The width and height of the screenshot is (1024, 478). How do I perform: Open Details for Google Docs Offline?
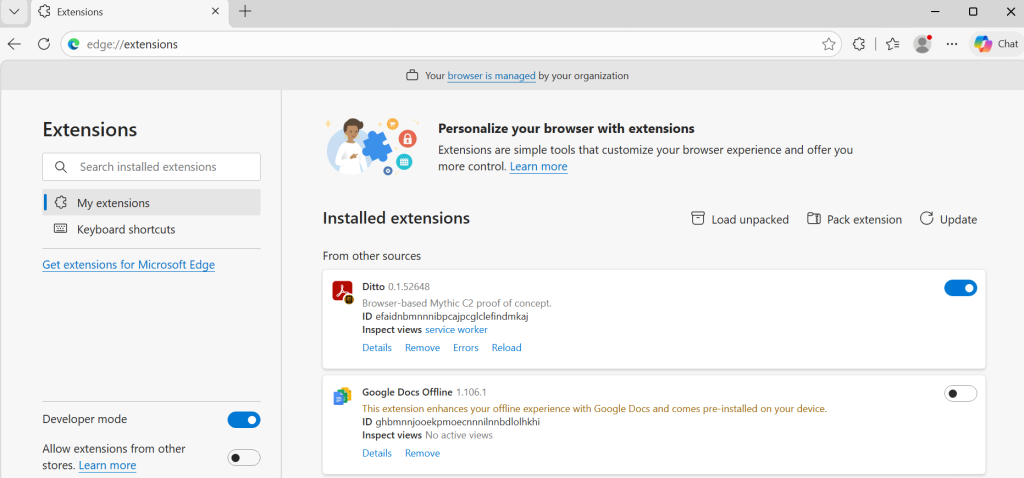(x=377, y=453)
